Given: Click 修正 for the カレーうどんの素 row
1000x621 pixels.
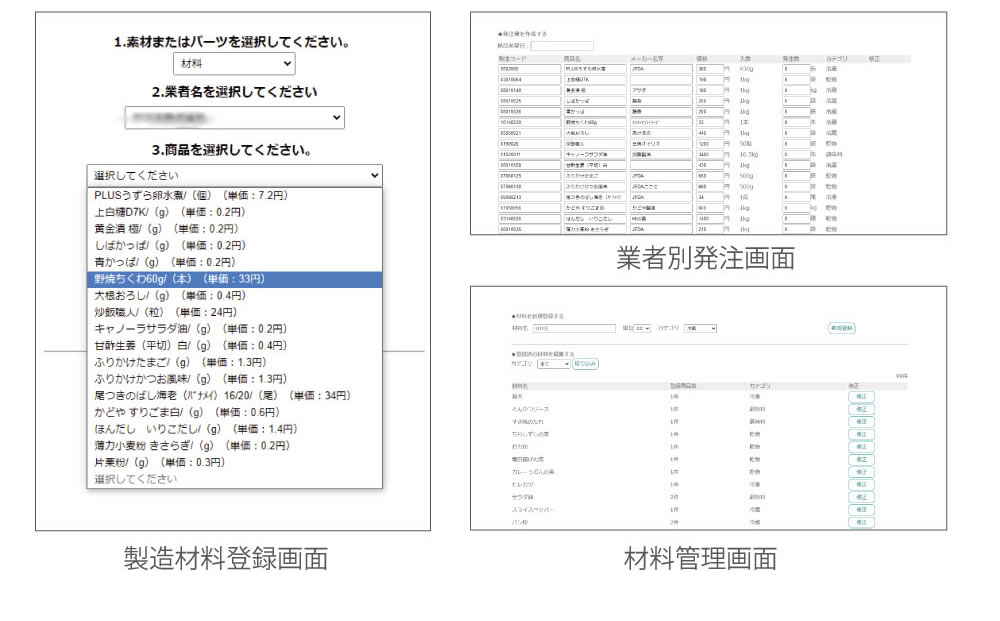Looking at the screenshot, I should pos(861,472).
